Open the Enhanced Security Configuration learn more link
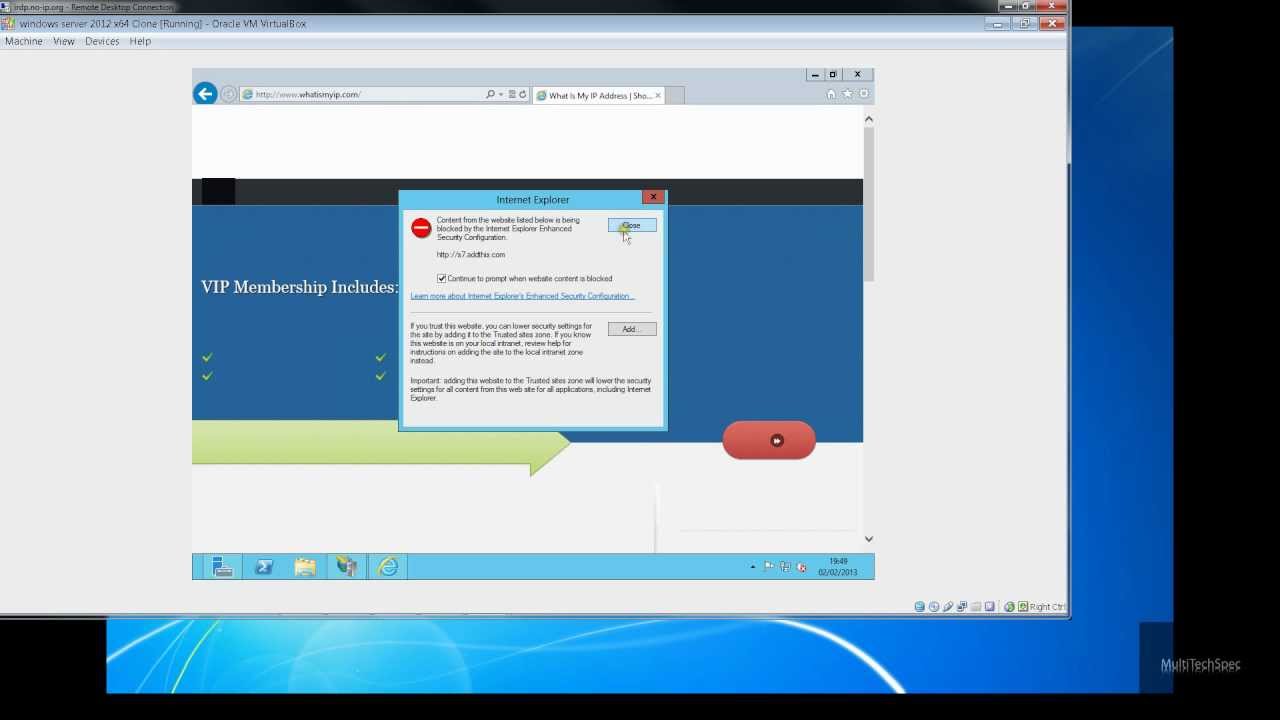 pyautogui.click(x=522, y=296)
